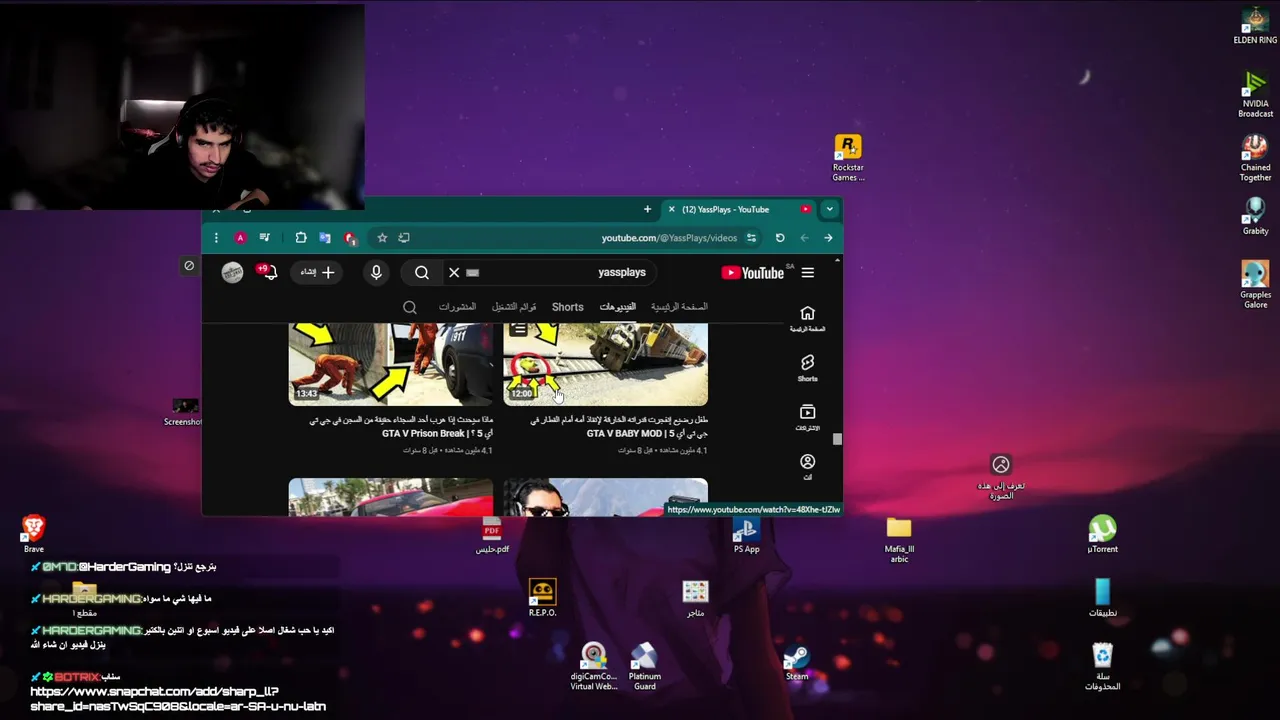Click the YouTube page vertical scrollbar
The image size is (1280, 720).
pos(837,438)
